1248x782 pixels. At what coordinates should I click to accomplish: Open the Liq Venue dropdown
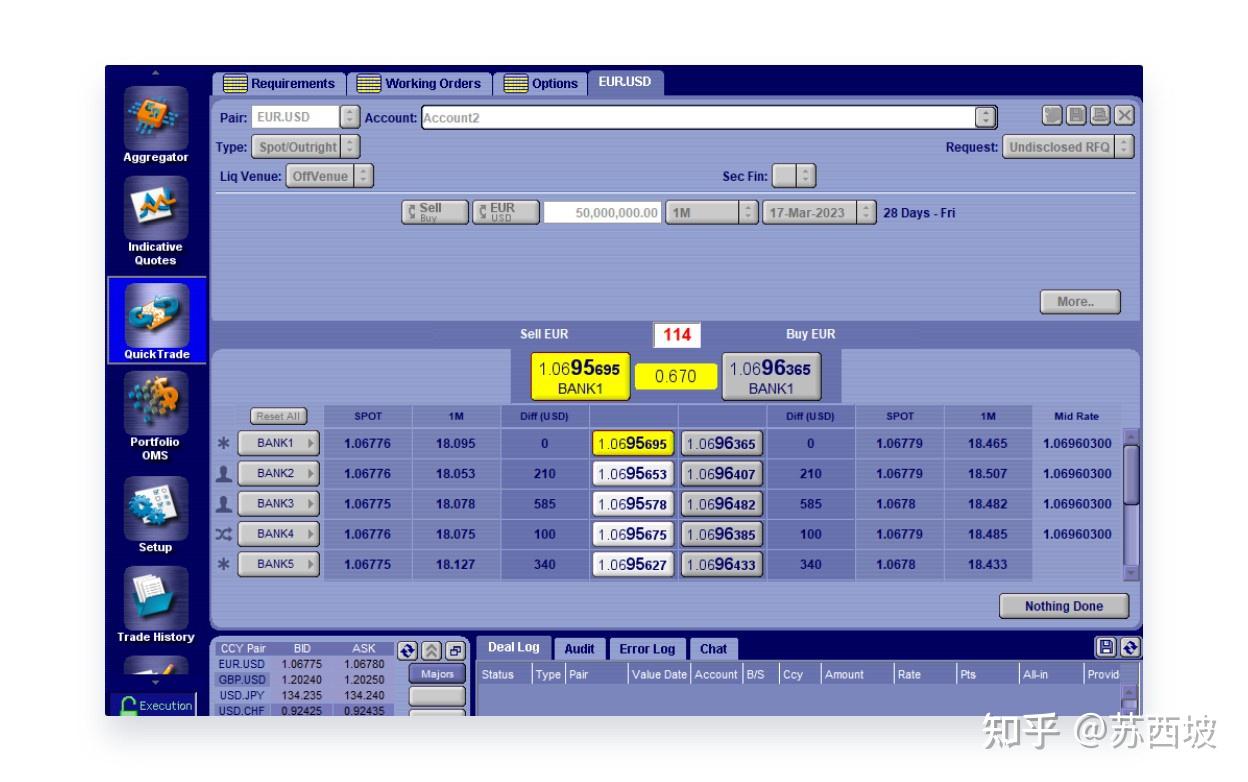point(364,176)
